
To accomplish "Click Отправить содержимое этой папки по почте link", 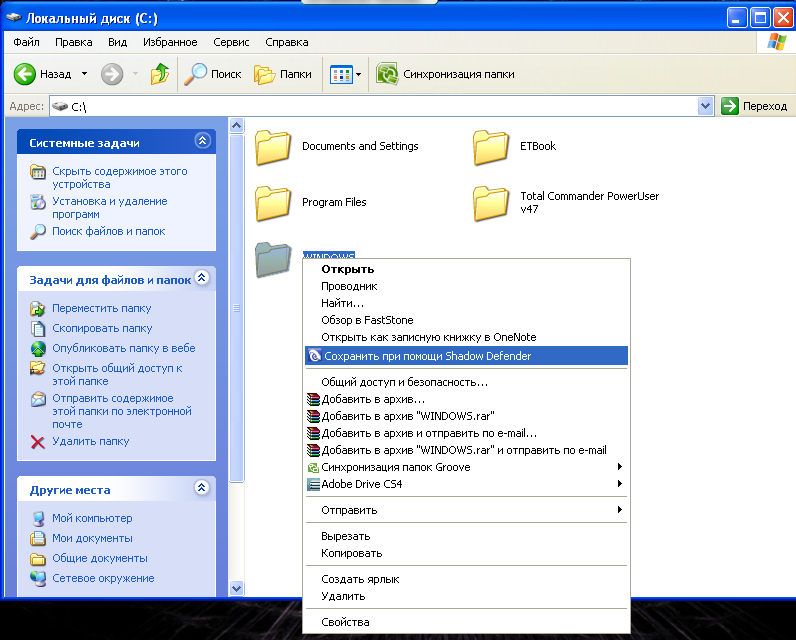I will click(x=122, y=411).
